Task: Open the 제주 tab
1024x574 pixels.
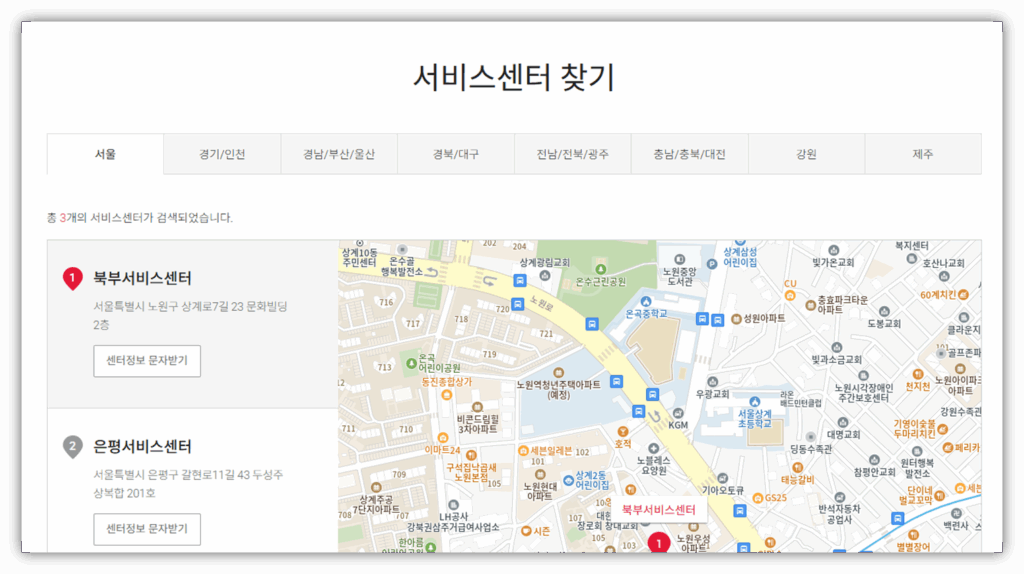Action: pyautogui.click(x=923, y=154)
